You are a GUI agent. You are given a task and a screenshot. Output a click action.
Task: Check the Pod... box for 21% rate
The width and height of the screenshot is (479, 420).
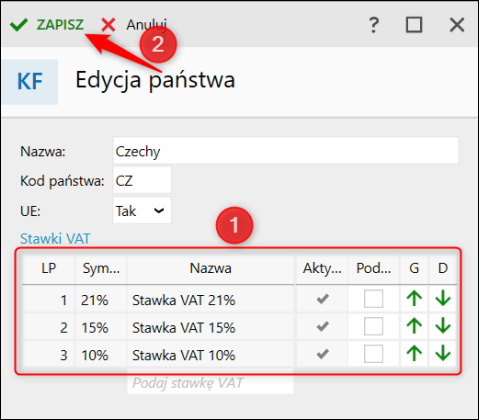(x=373, y=299)
